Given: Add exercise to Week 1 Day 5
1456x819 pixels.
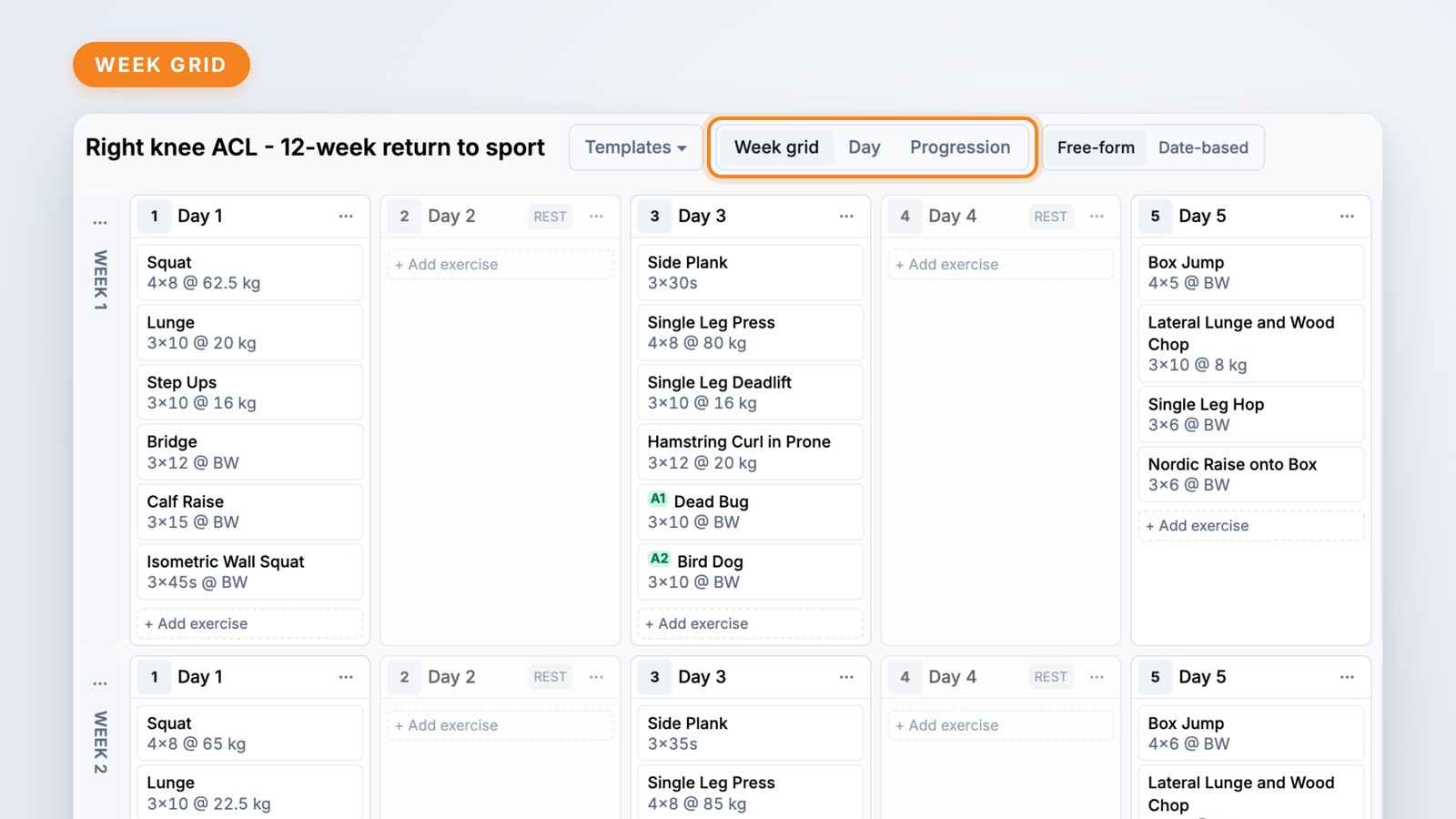Looking at the screenshot, I should 1251,526.
